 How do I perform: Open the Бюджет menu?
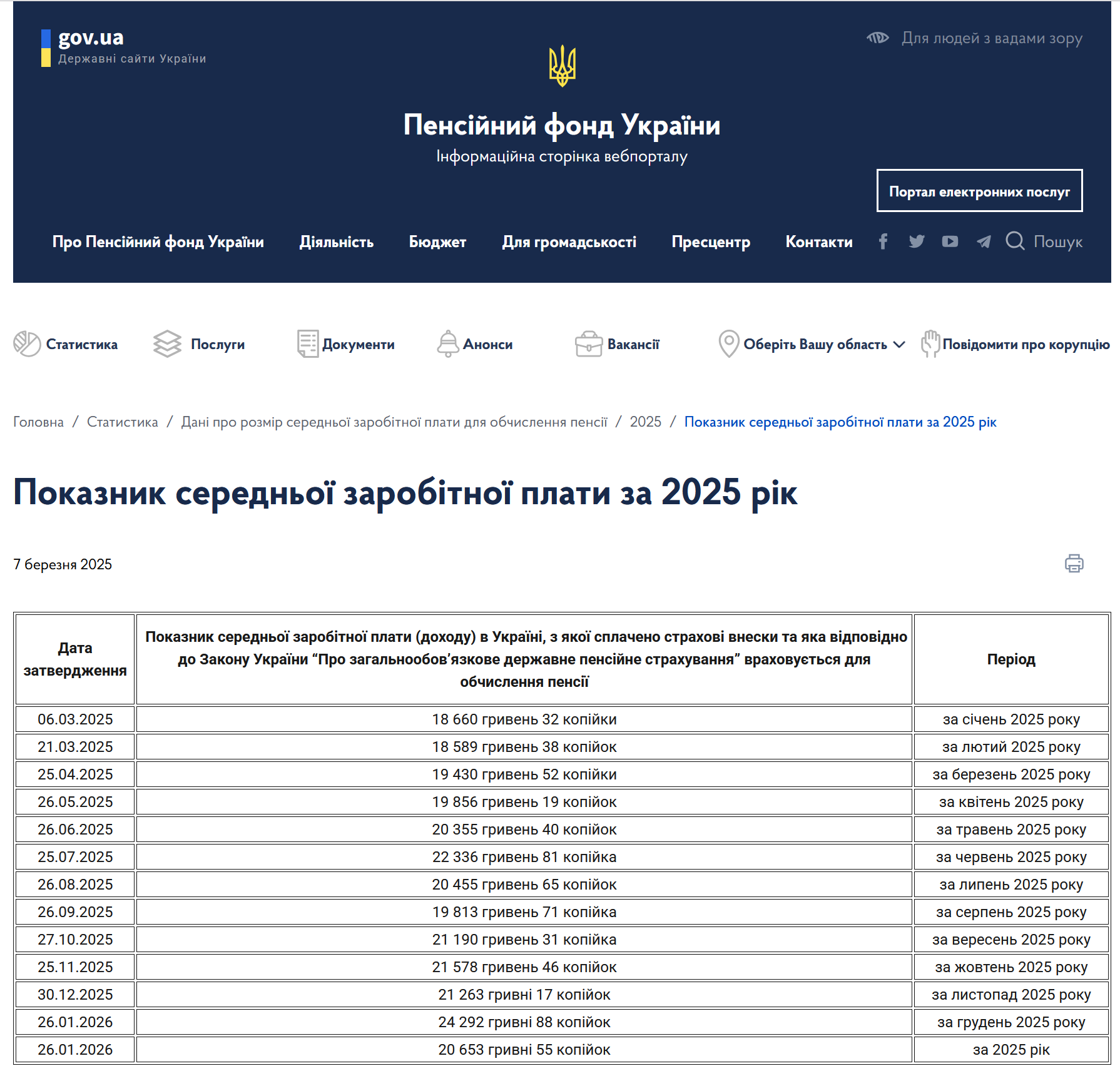(438, 242)
